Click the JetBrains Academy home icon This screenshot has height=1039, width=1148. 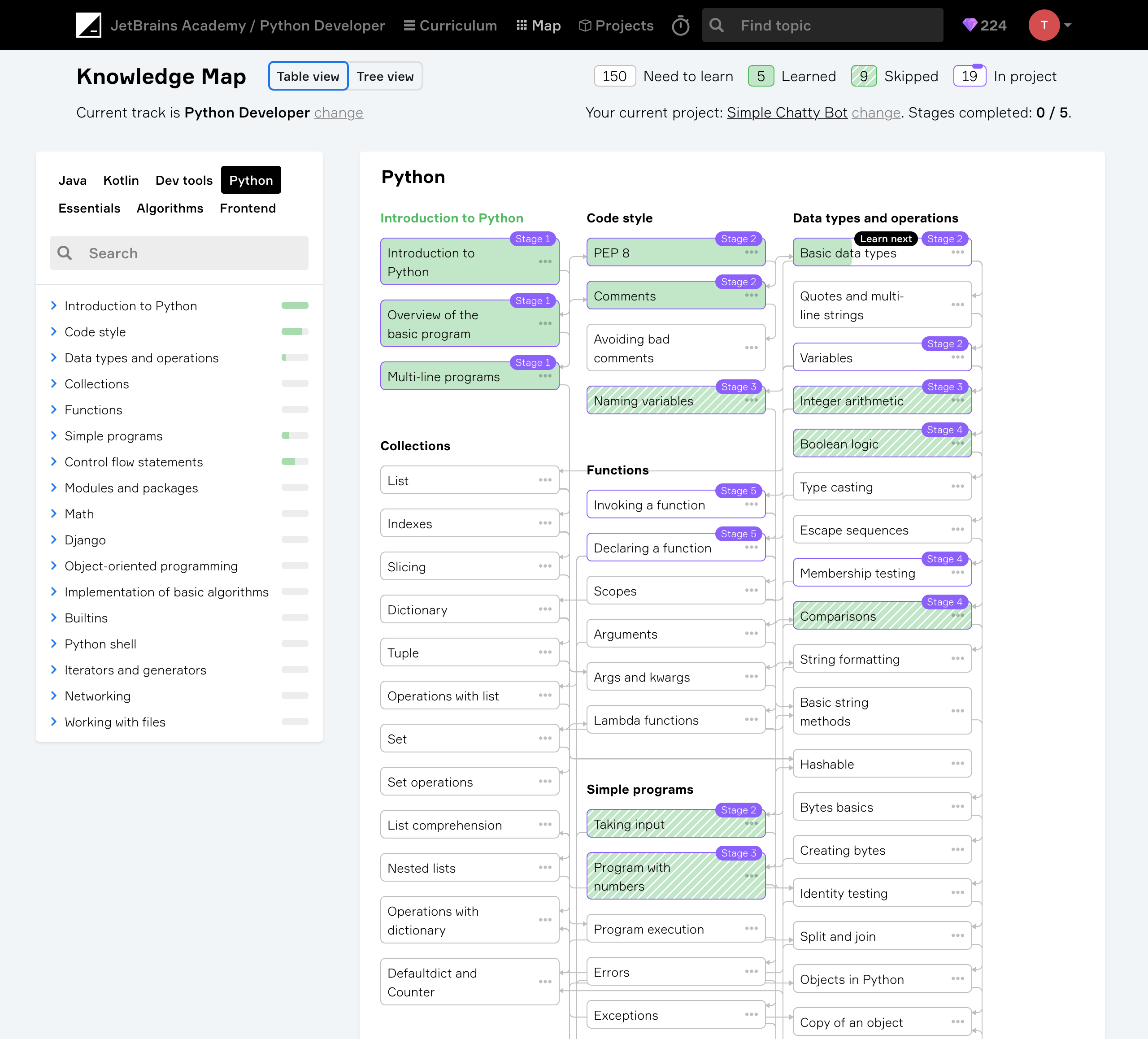[x=87, y=25]
